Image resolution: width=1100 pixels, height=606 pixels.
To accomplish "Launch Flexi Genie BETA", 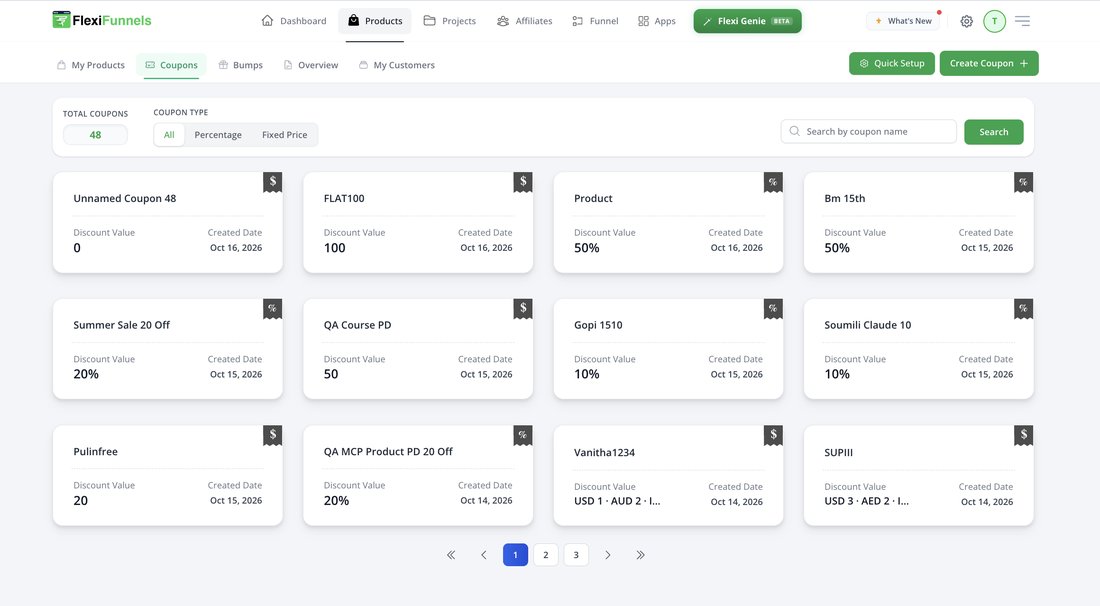I will click(747, 21).
